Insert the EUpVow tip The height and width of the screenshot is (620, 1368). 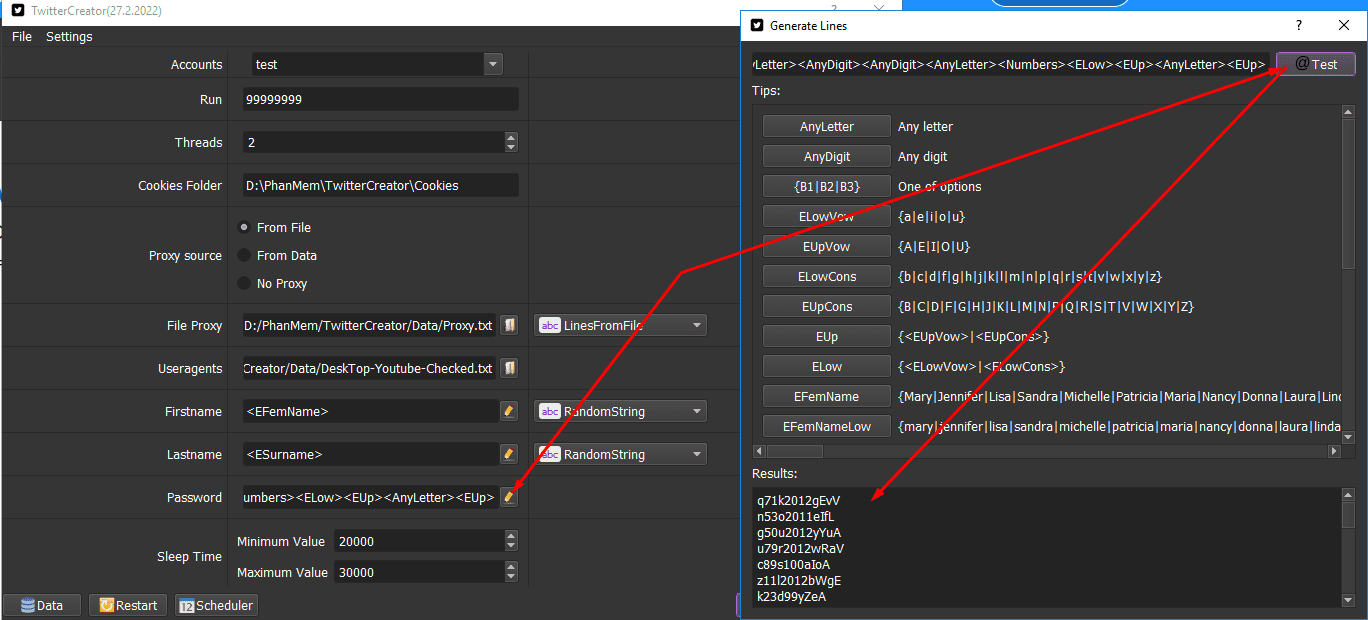827,246
